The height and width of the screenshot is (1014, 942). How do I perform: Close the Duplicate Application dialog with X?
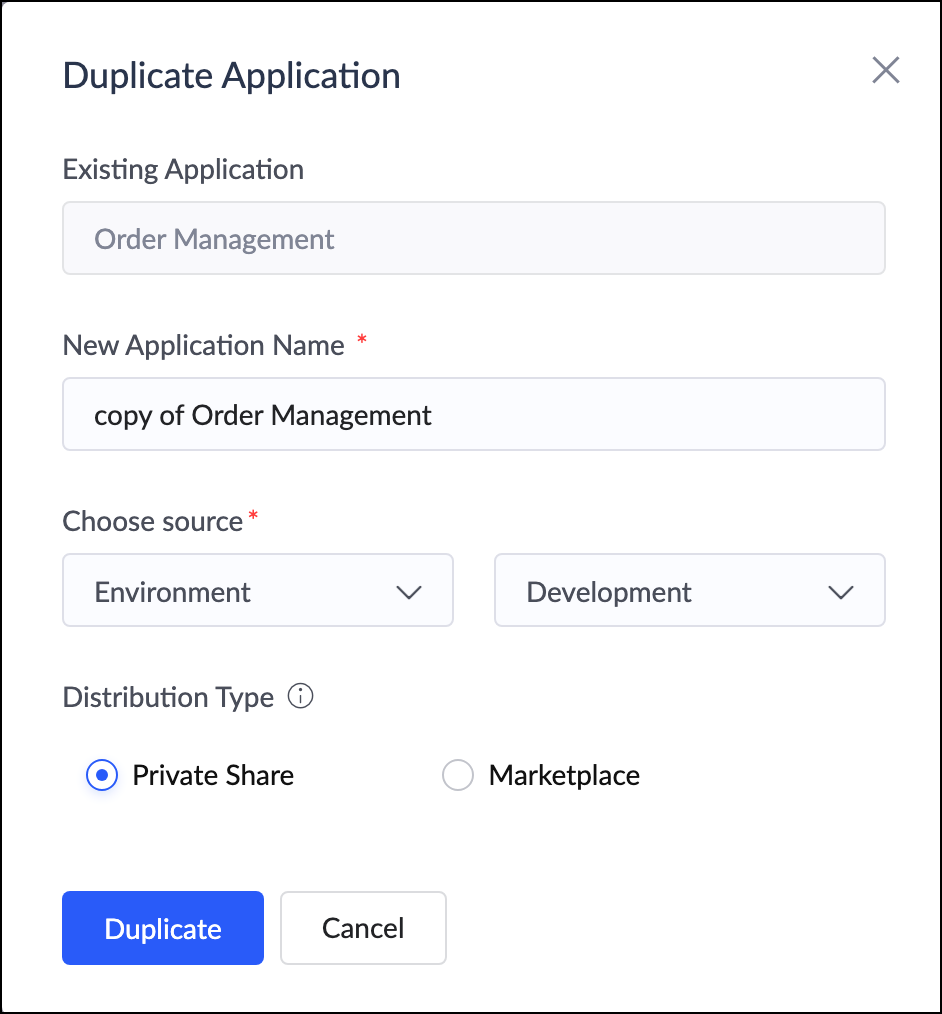pyautogui.click(x=886, y=71)
